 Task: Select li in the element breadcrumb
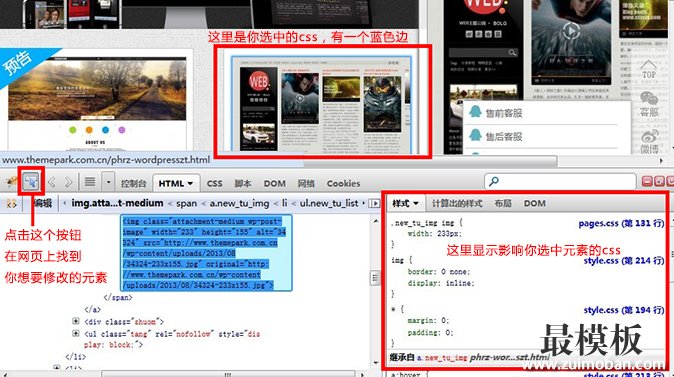tap(285, 203)
